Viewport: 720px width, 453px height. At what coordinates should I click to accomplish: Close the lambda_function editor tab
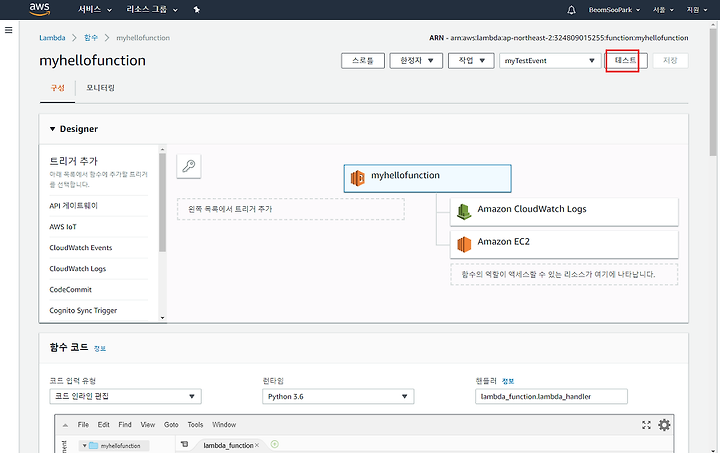[257, 445]
